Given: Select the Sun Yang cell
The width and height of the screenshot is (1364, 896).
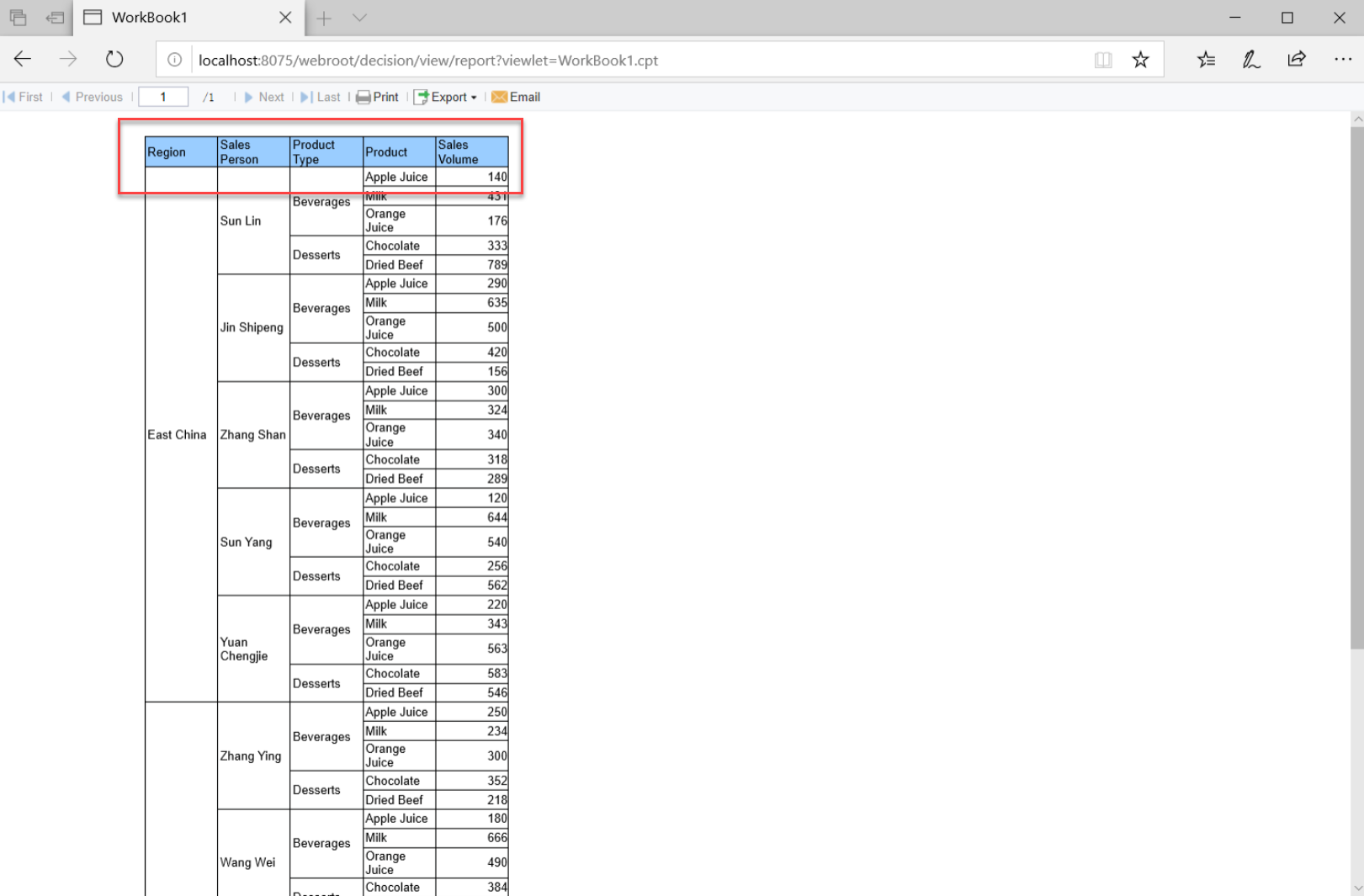Looking at the screenshot, I should 253,542.
